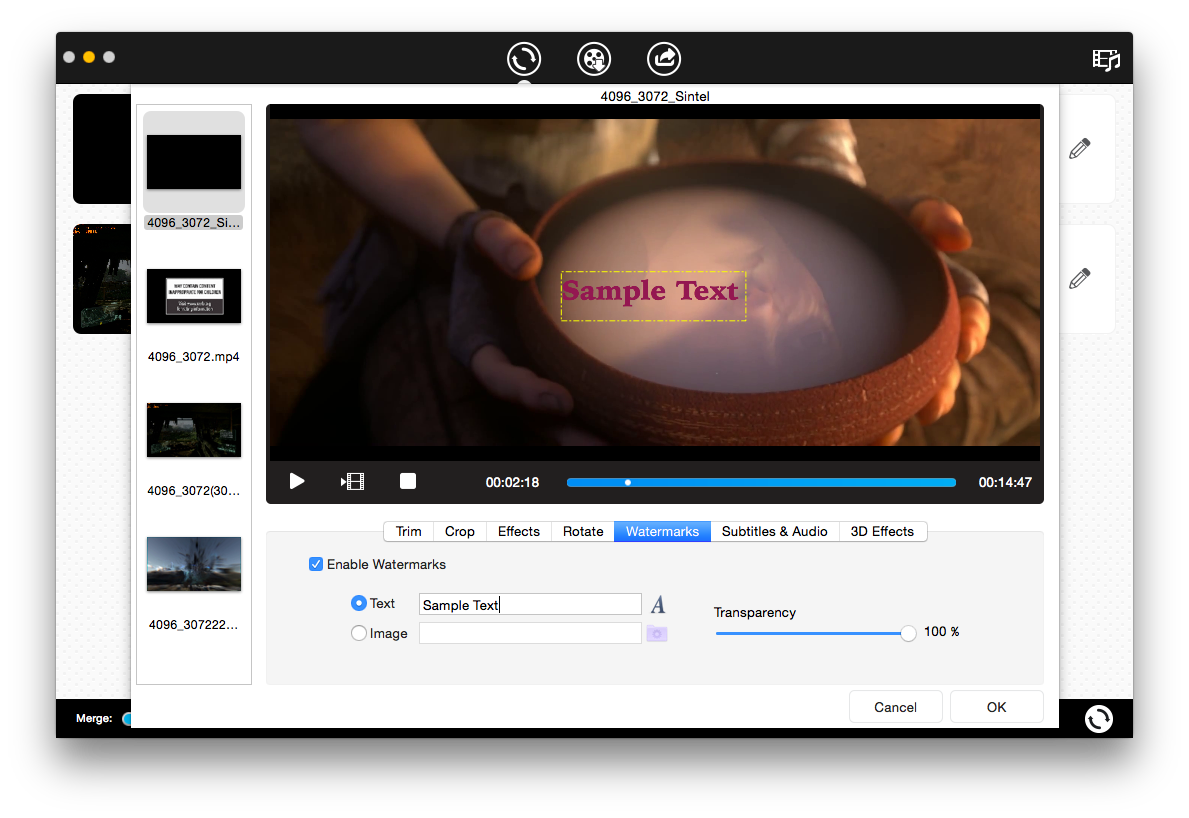Open the Subtitles & Audio tab
This screenshot has width=1189, height=818.
click(x=774, y=532)
